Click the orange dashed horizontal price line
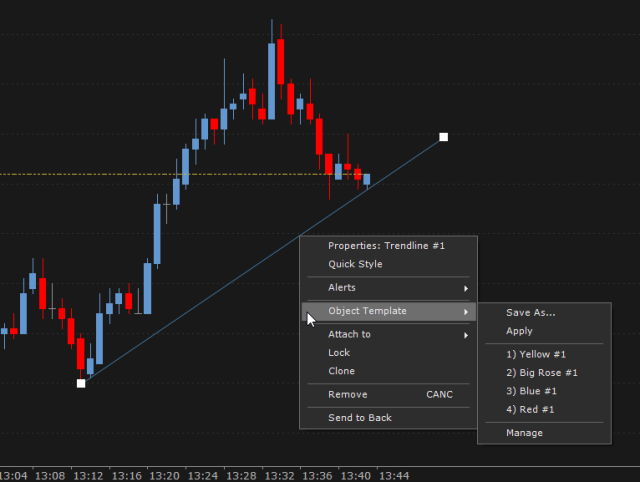The width and height of the screenshot is (640, 482). tap(100, 175)
